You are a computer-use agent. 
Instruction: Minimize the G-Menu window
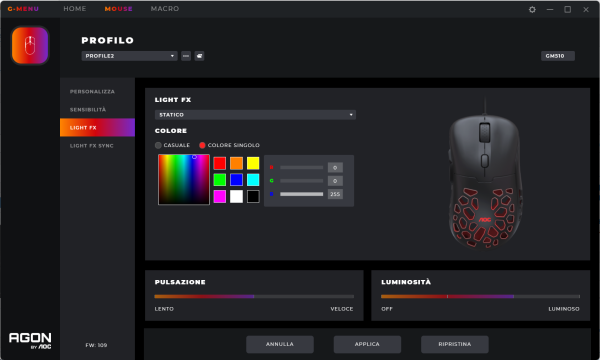pos(550,10)
